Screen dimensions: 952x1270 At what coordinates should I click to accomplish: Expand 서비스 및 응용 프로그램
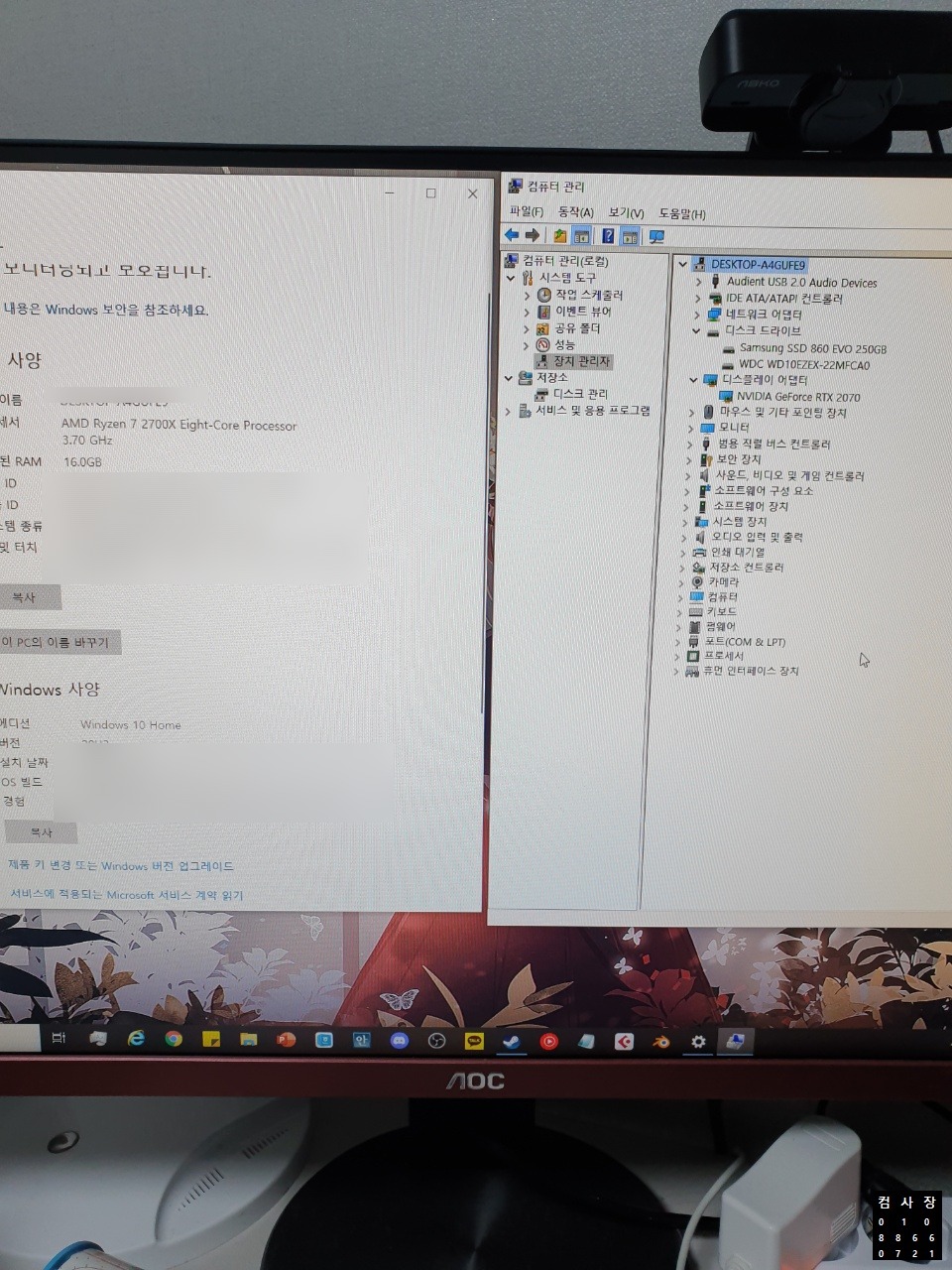[508, 411]
